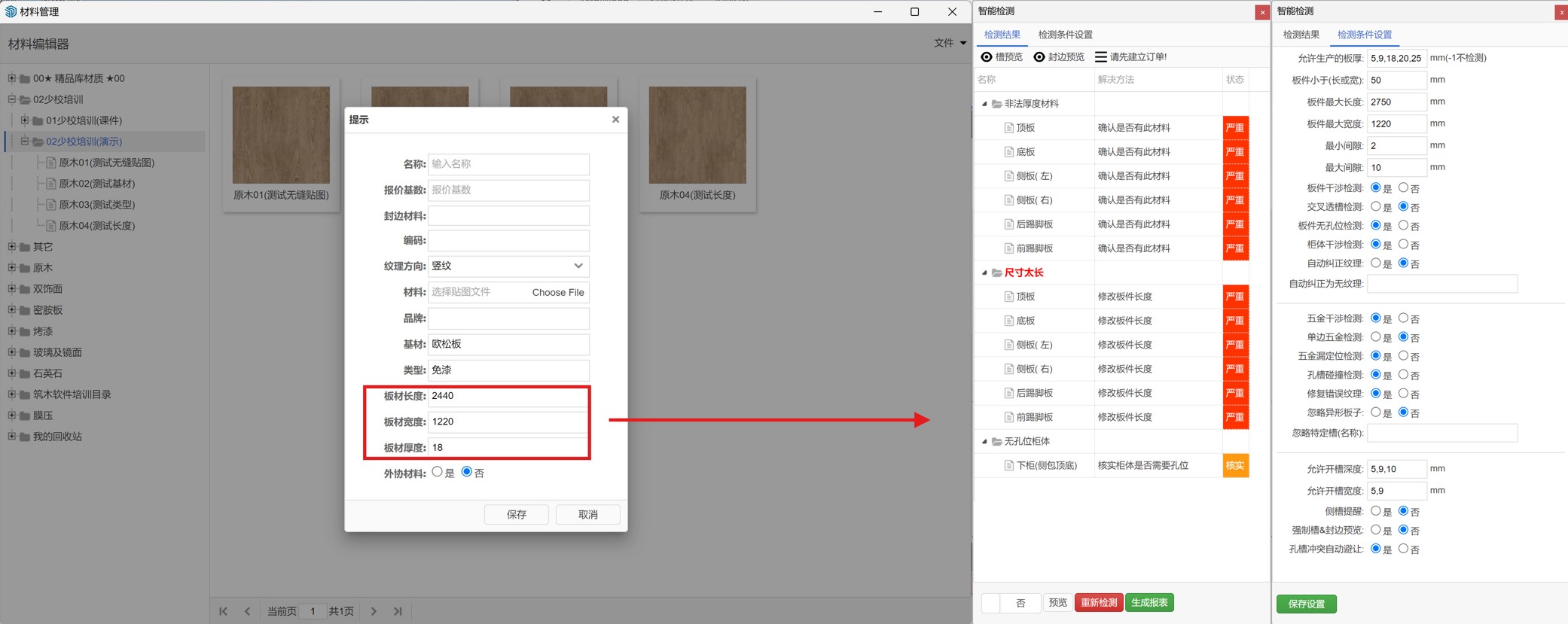This screenshot has height=624, width=1568.
Task: Collapse the 无孔位柜体 group
Action: point(984,442)
